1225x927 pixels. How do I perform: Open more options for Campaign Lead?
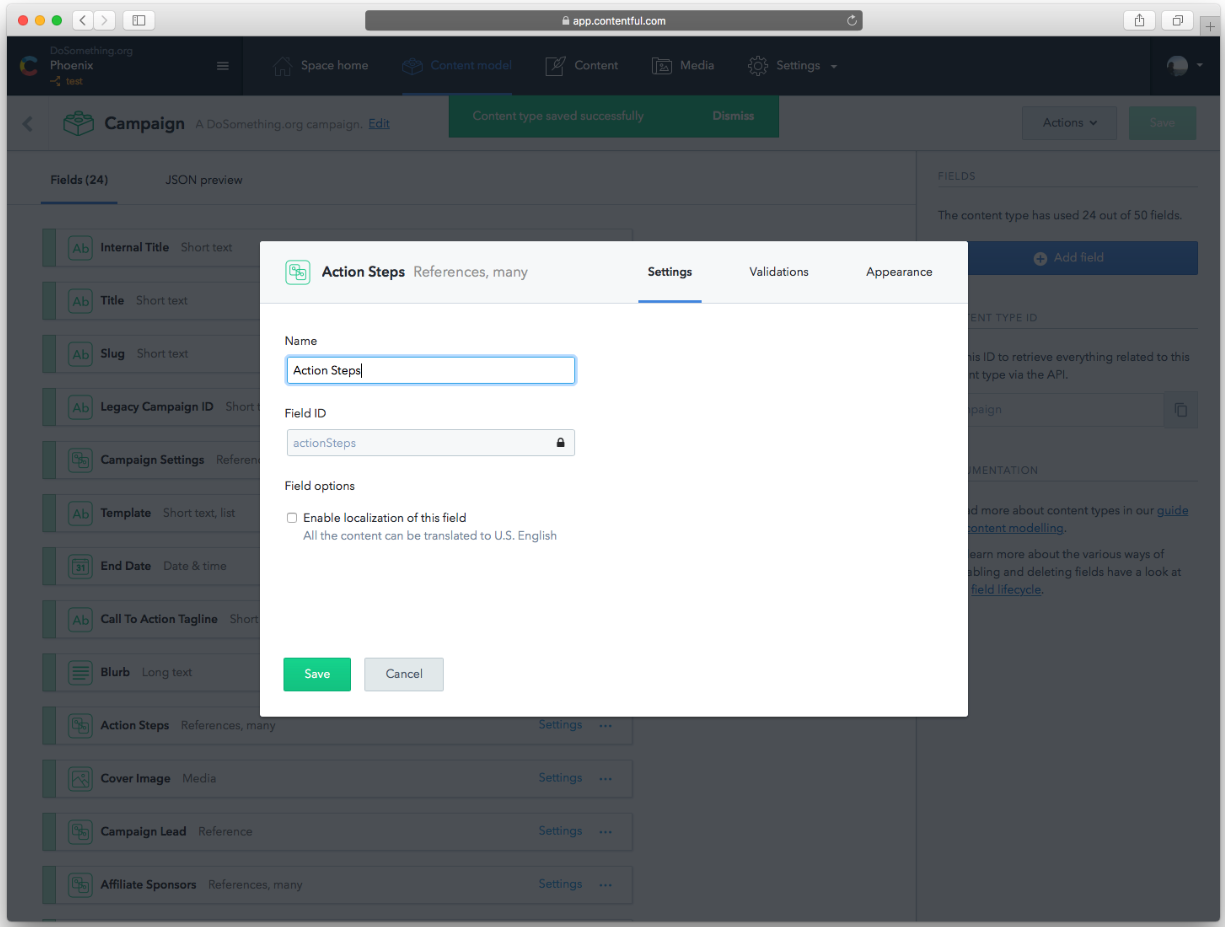coord(606,831)
